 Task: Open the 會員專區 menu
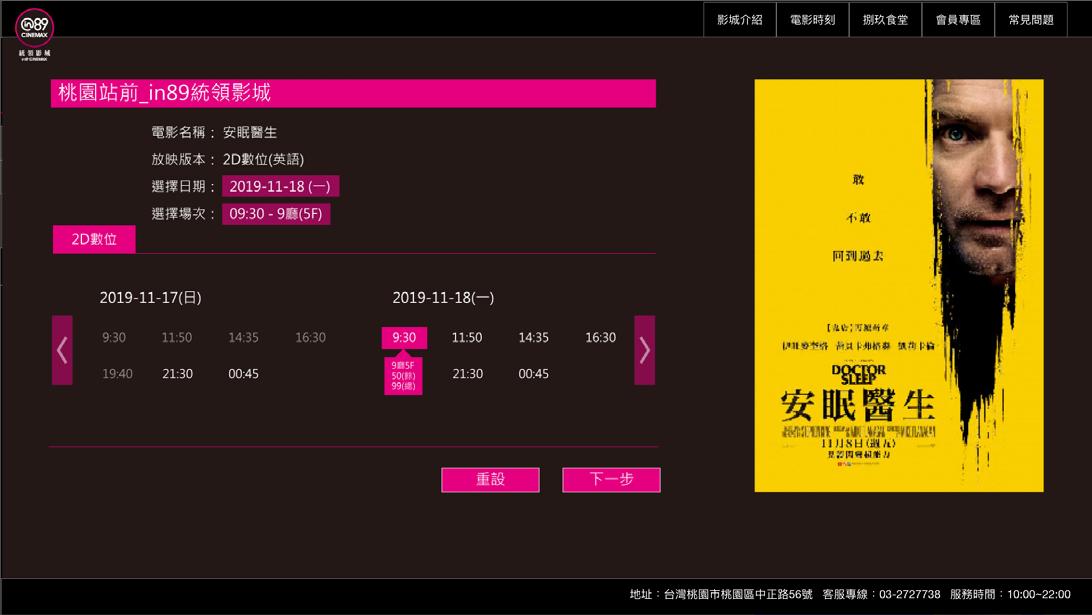(958, 20)
